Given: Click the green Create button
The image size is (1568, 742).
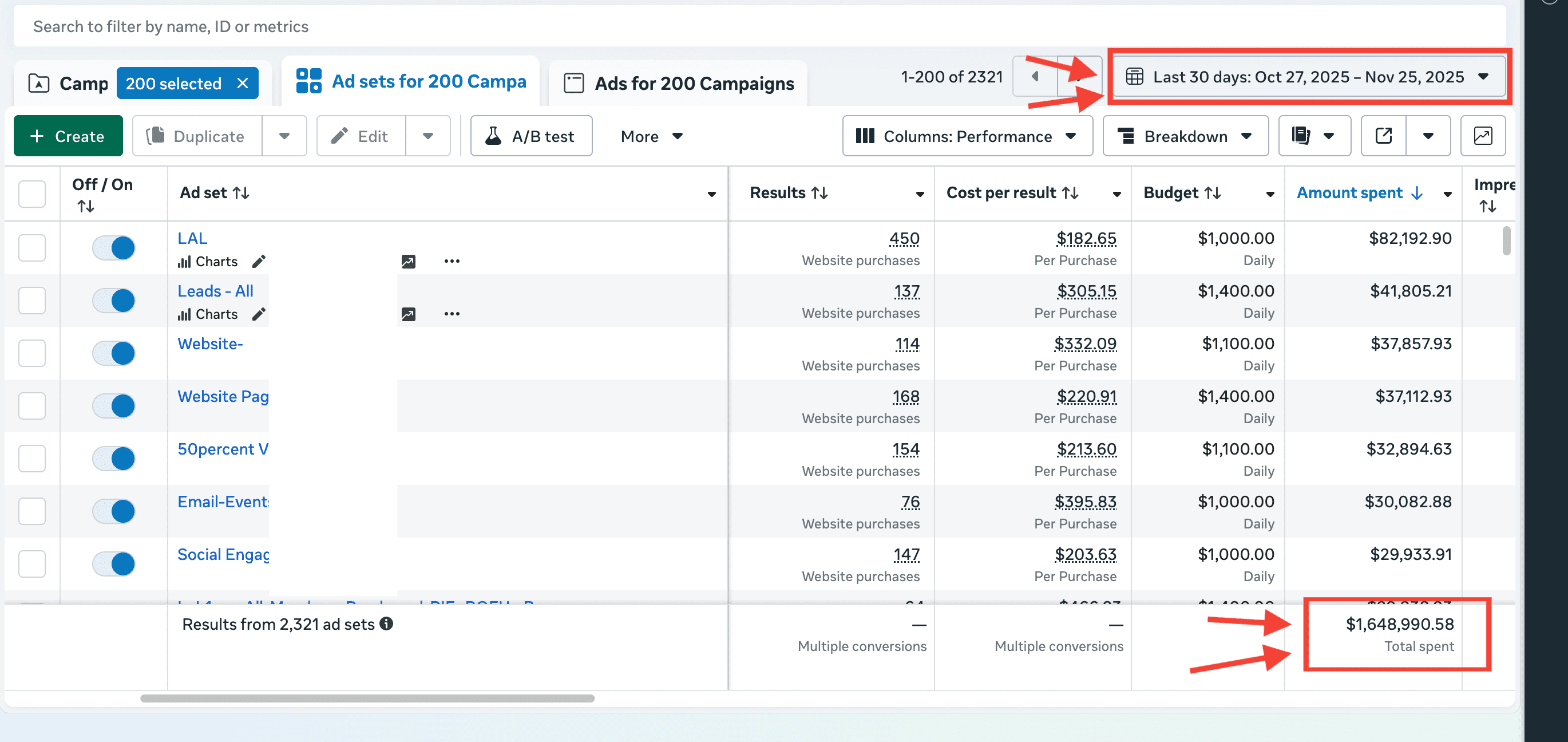Looking at the screenshot, I should click(68, 136).
